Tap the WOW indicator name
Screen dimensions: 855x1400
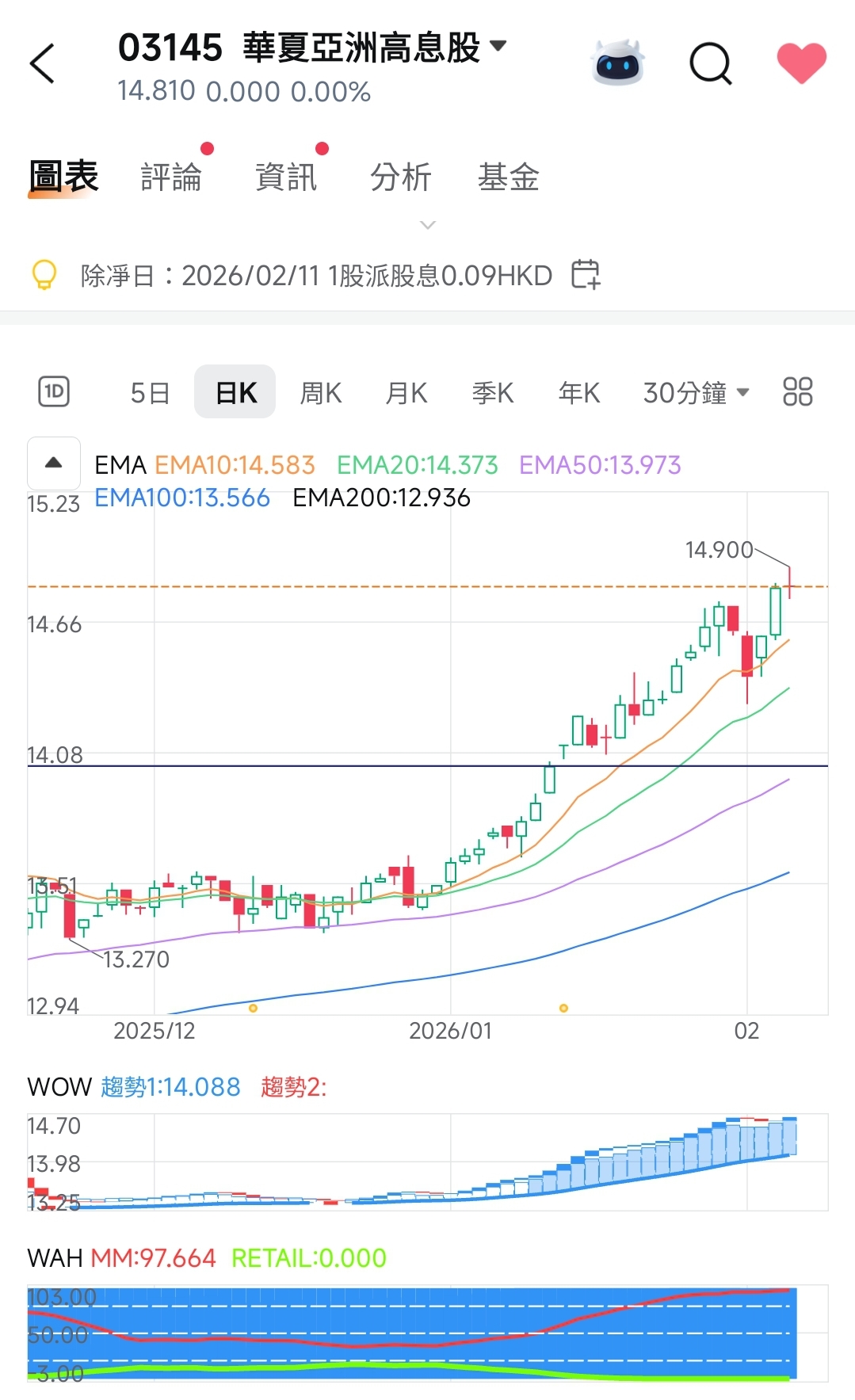[59, 1087]
